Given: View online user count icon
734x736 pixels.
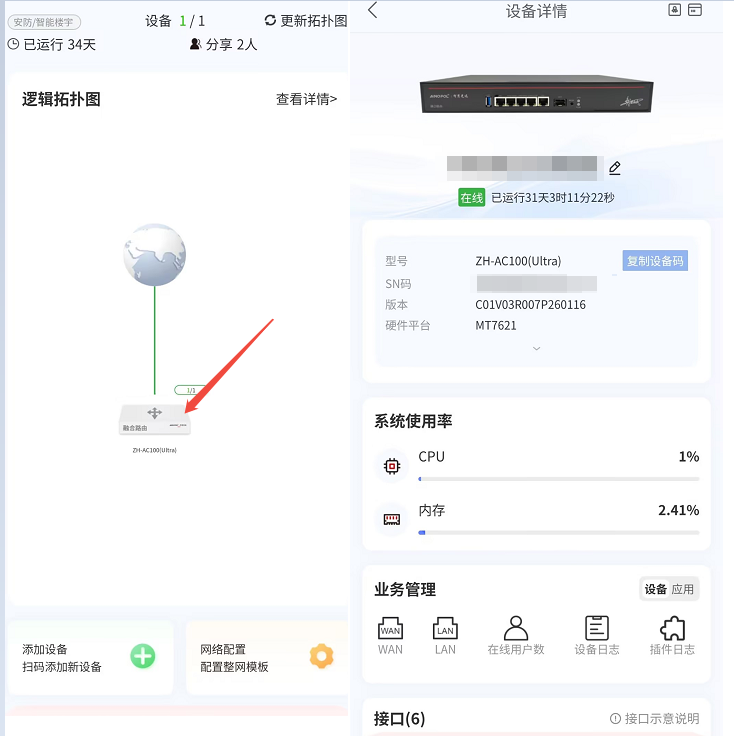Looking at the screenshot, I should coord(515,628).
